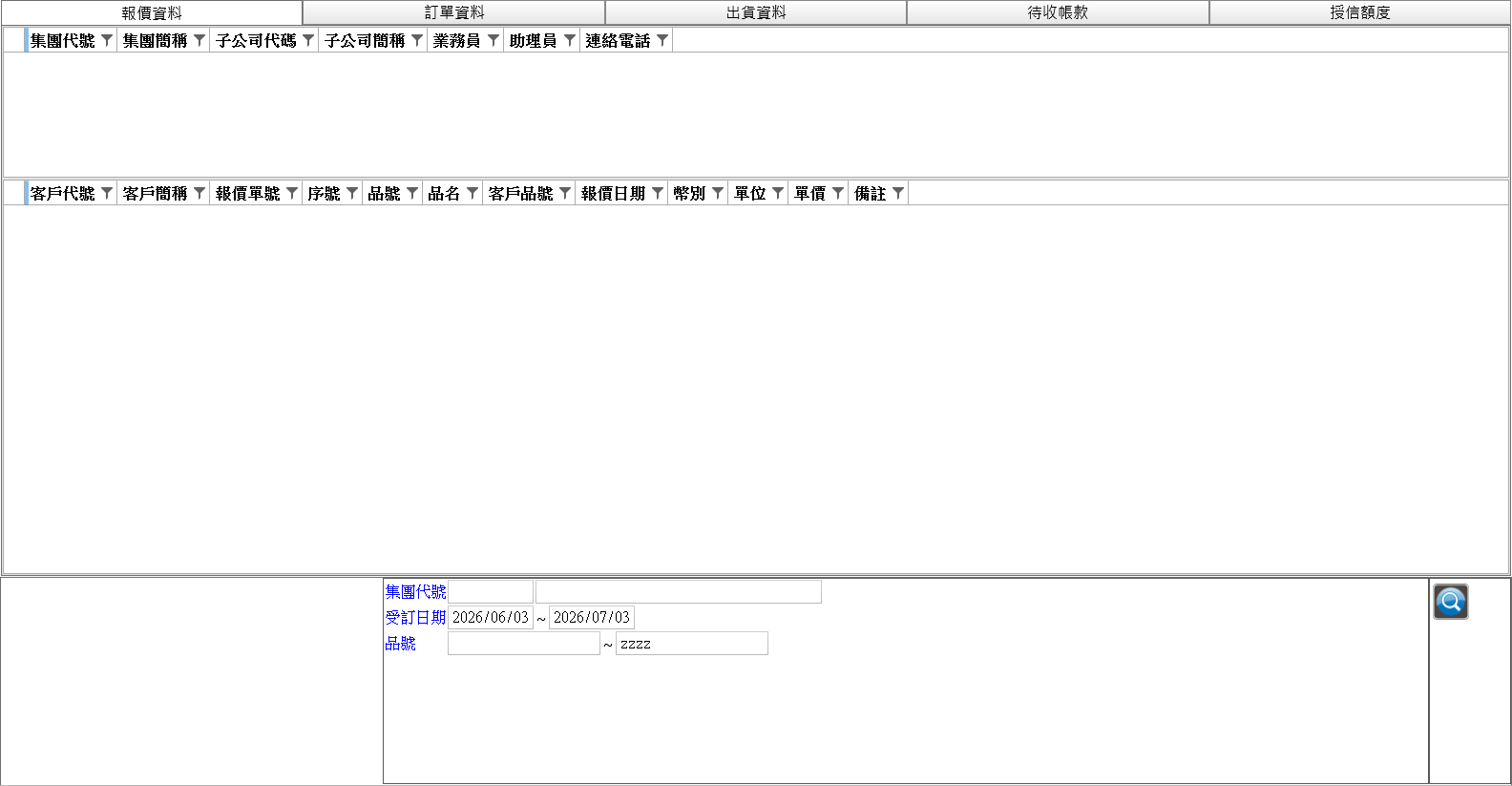1512x786 pixels.
Task: Switch to the 出貨資料 tab
Action: pyautogui.click(x=756, y=12)
